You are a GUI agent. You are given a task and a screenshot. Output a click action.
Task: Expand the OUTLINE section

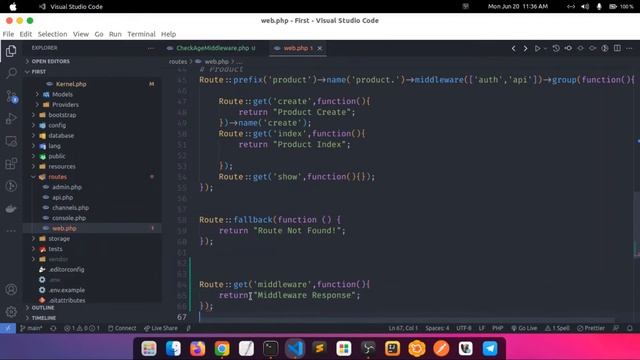pyautogui.click(x=43, y=308)
